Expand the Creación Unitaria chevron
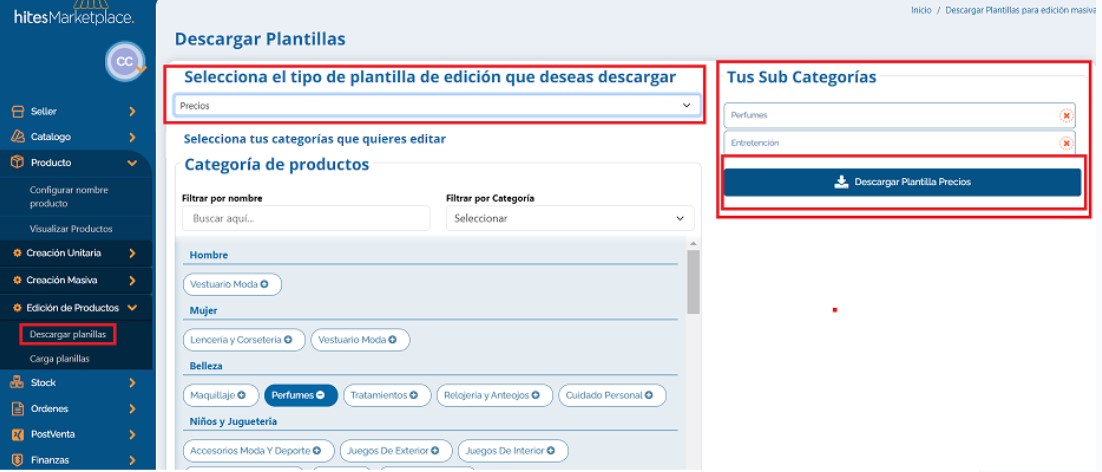1102x472 pixels. pyautogui.click(x=132, y=253)
